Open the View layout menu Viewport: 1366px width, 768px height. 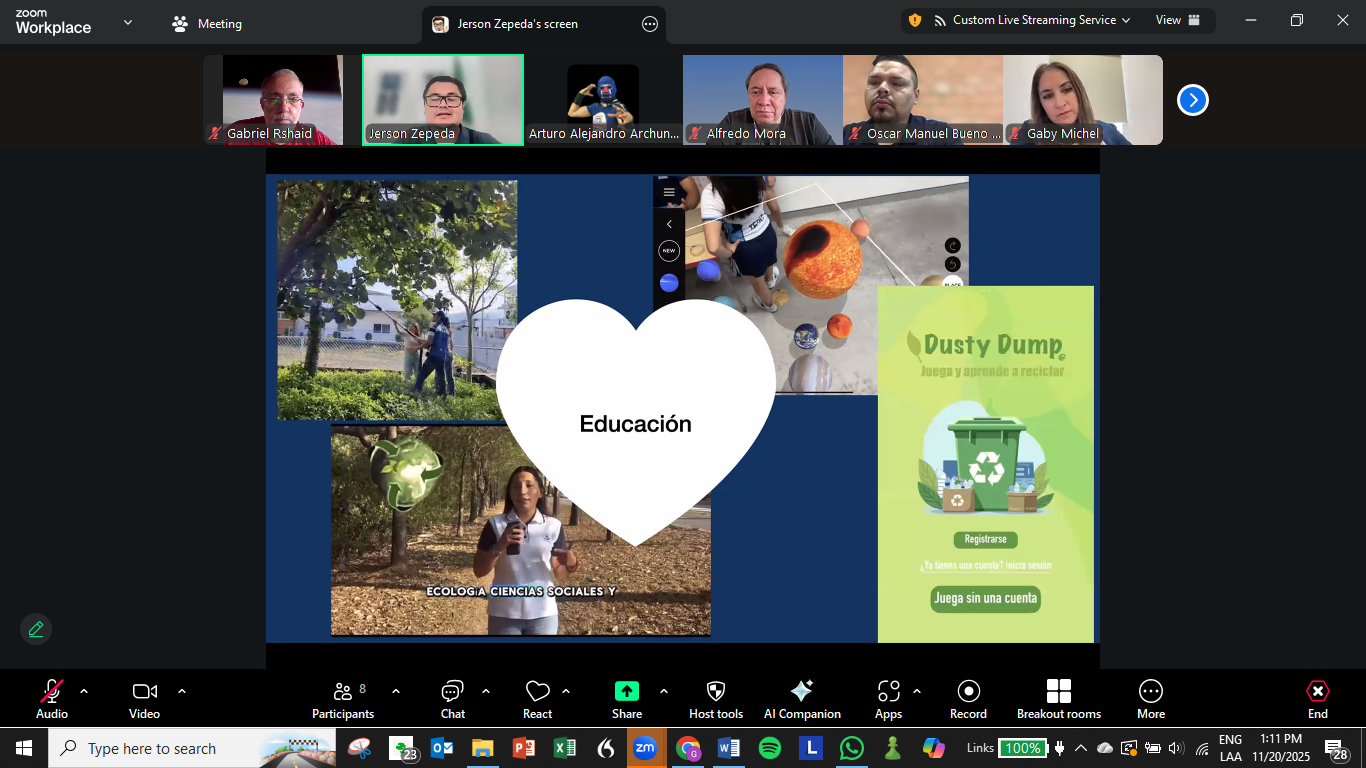[1177, 20]
